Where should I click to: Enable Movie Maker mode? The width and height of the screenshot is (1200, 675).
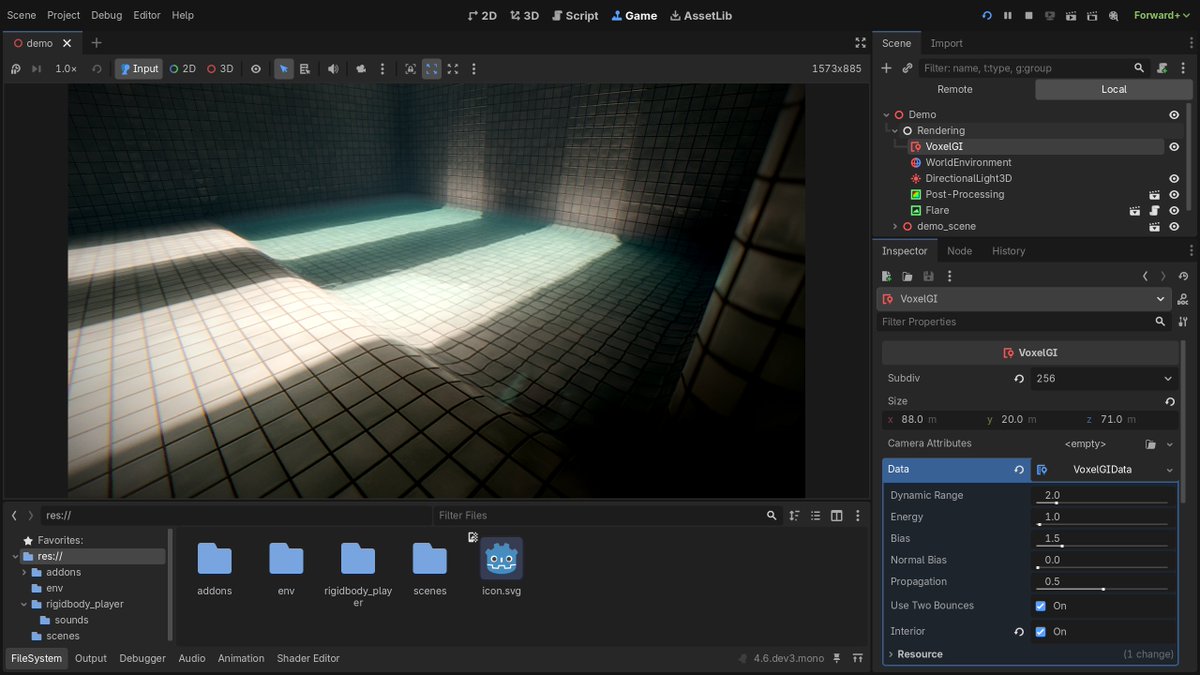(1091, 15)
